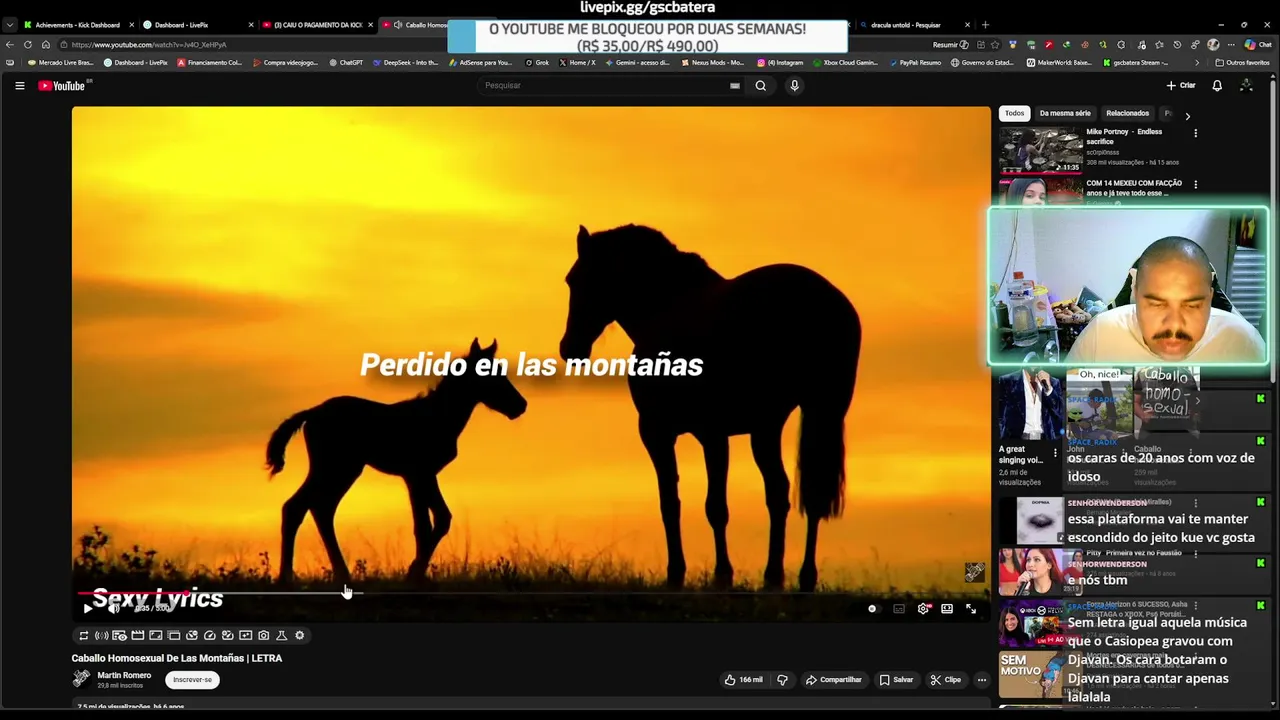Screen dimensions: 1280x720
Task: Open the Xbox Cloud Gamin... bookmark
Action: (845, 63)
